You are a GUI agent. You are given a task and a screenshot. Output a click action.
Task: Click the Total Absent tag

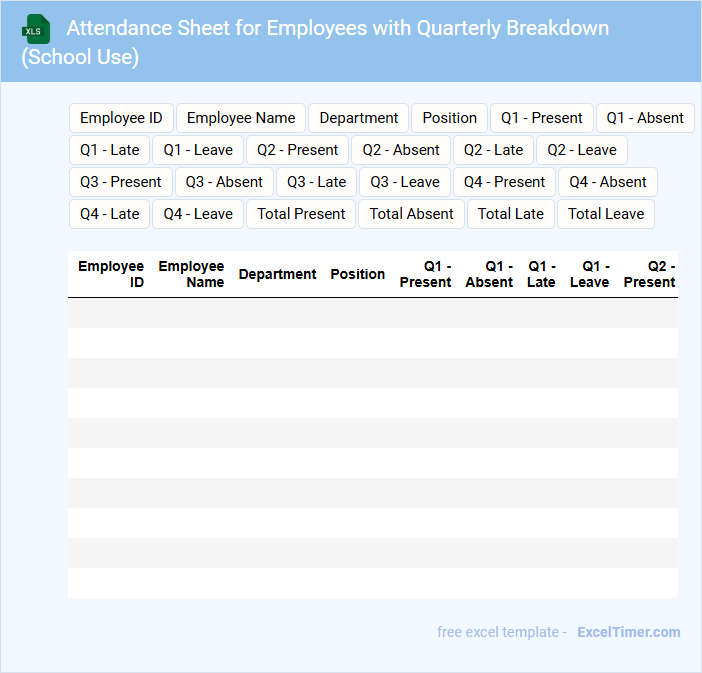coord(411,214)
